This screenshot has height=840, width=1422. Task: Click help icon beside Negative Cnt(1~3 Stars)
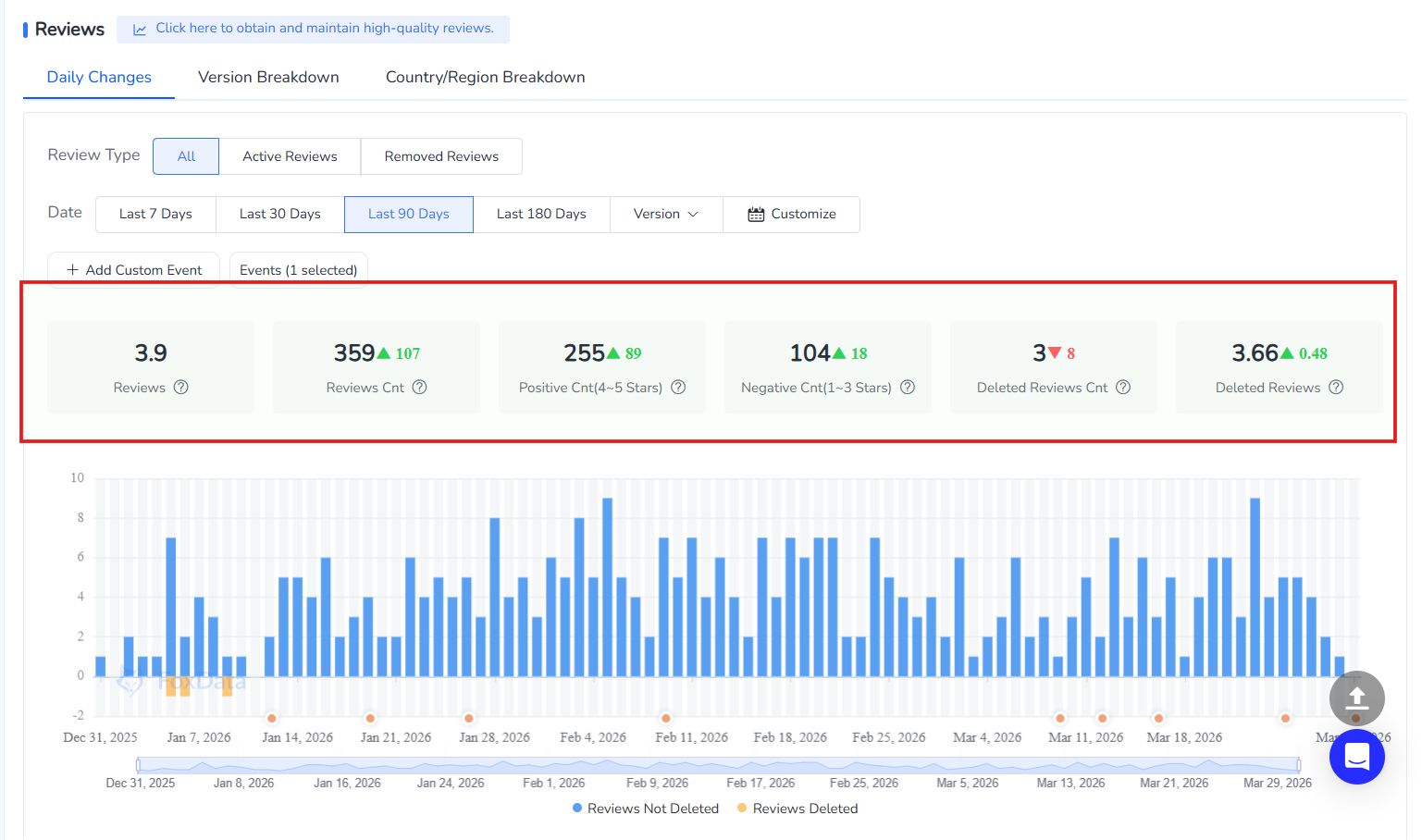pos(908,388)
